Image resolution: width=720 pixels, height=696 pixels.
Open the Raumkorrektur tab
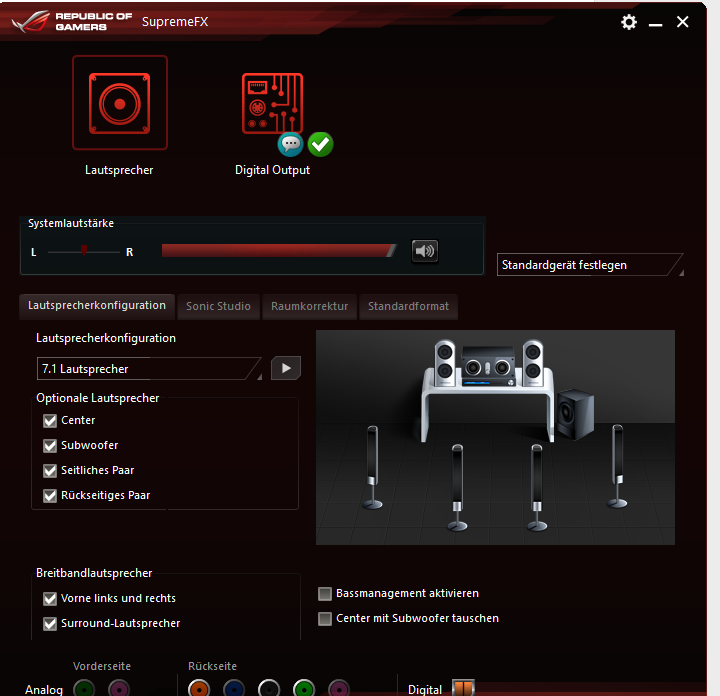coord(309,306)
